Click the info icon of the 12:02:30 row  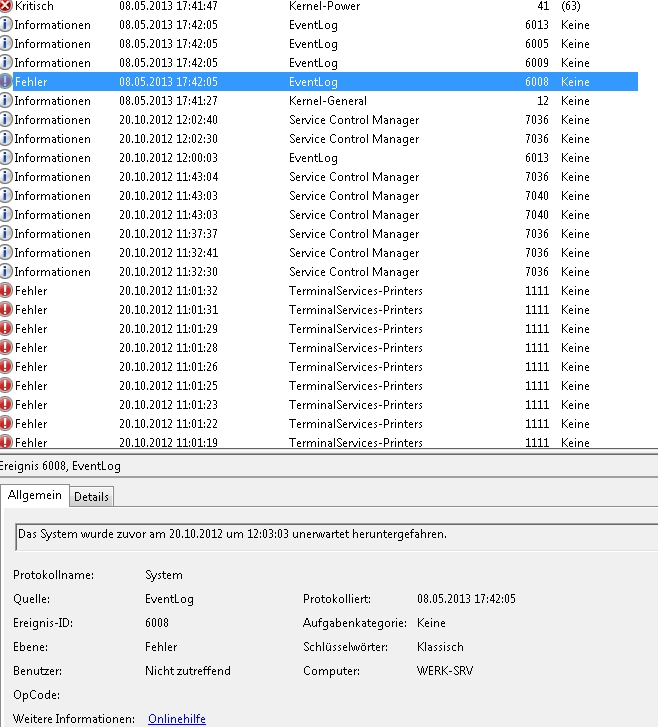[6, 139]
